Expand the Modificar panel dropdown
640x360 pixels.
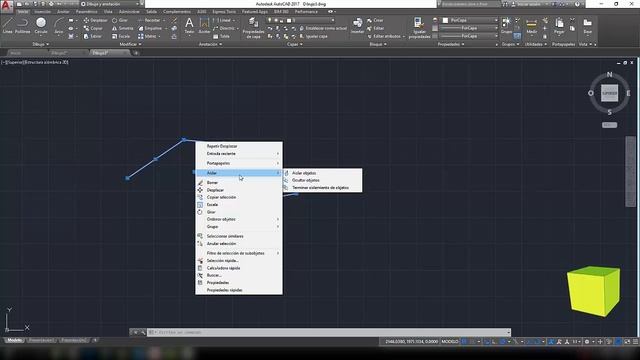pyautogui.click(x=131, y=44)
